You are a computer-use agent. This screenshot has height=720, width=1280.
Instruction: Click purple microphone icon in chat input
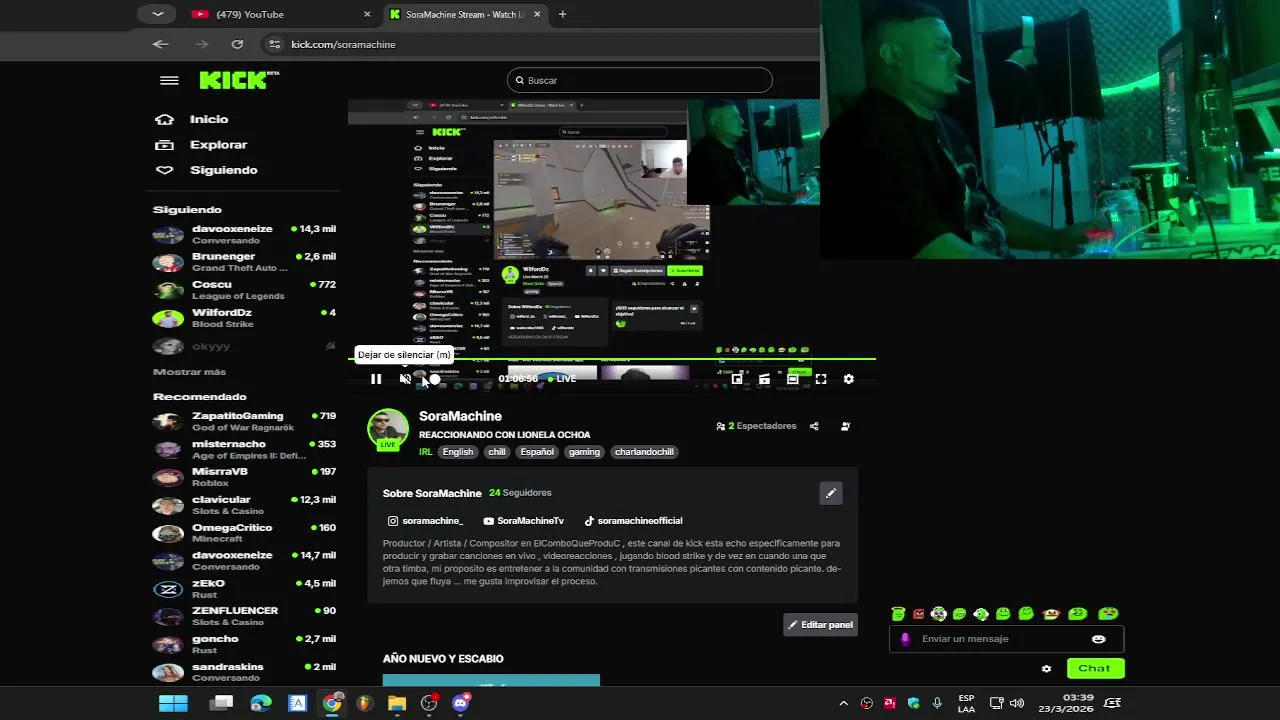coord(905,639)
